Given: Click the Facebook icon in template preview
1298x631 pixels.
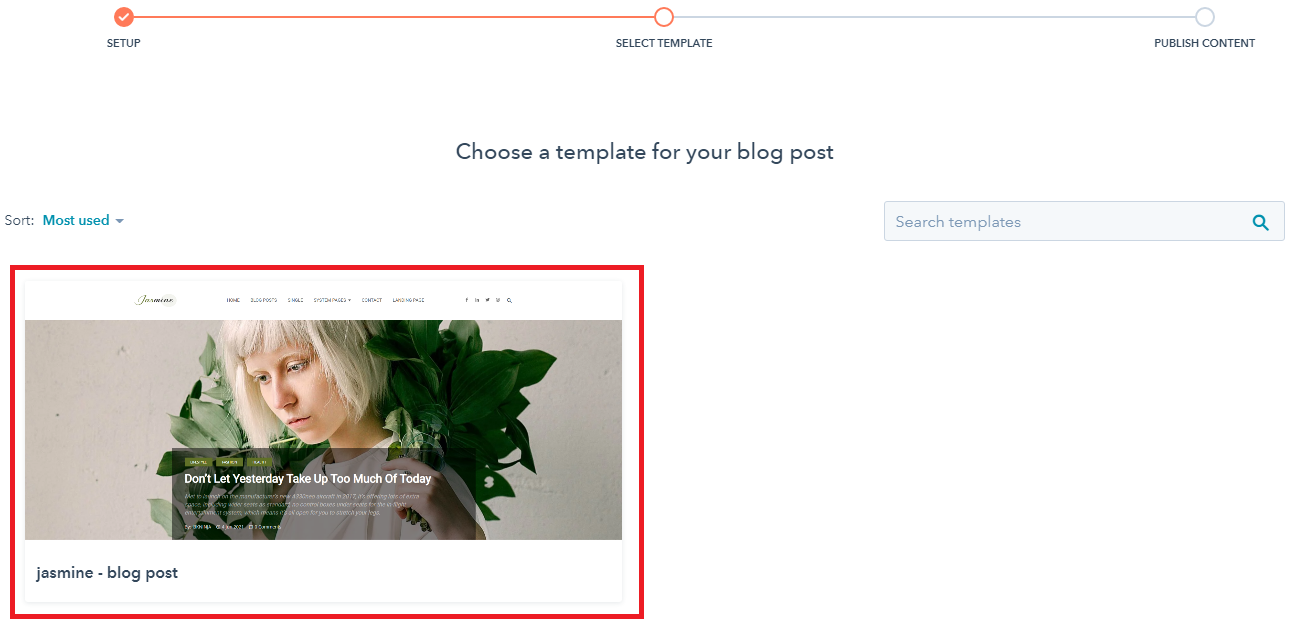Looking at the screenshot, I should [467, 300].
